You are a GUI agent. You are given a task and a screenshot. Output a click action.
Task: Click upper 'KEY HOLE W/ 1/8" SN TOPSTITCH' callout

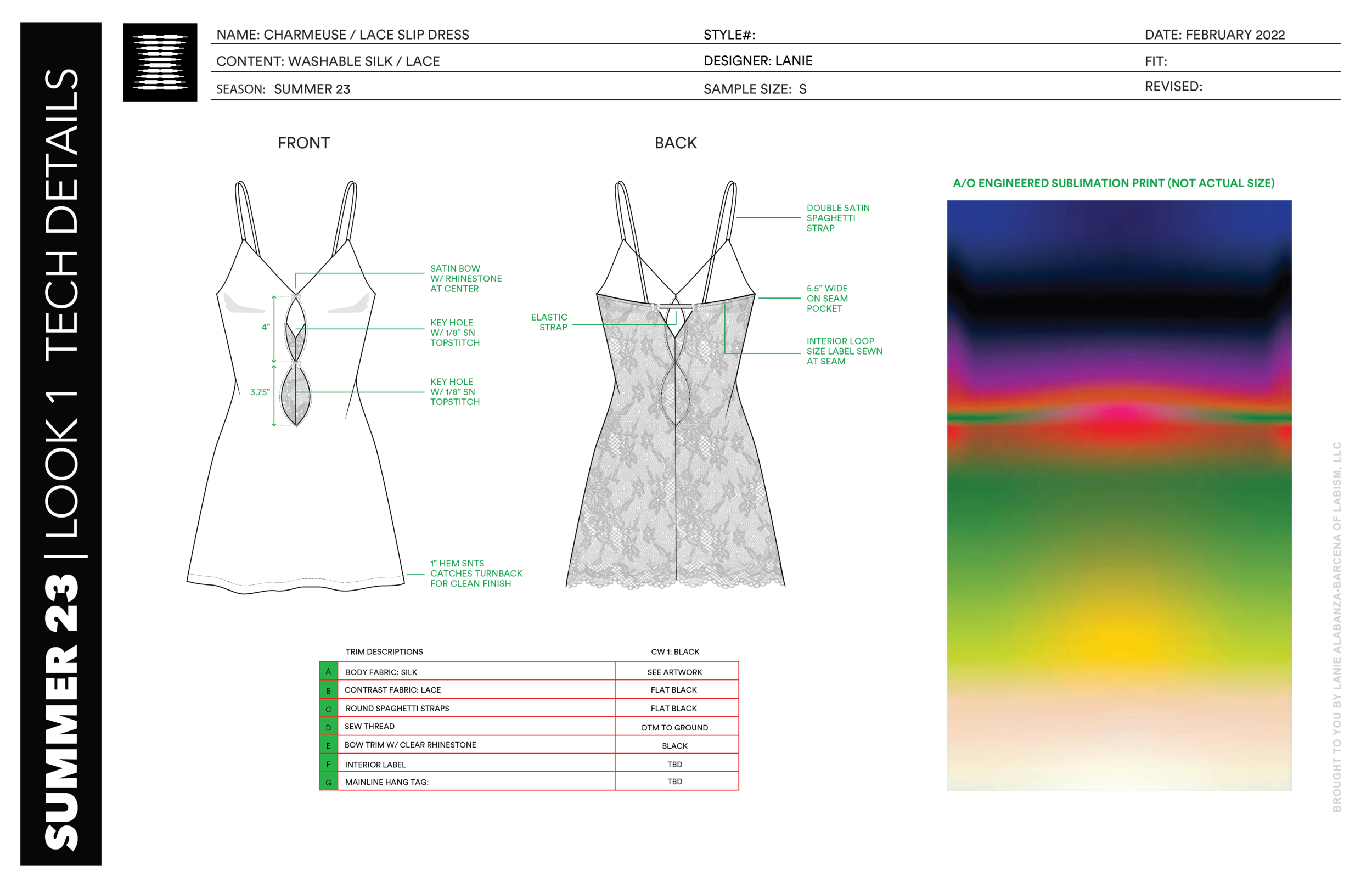455,333
